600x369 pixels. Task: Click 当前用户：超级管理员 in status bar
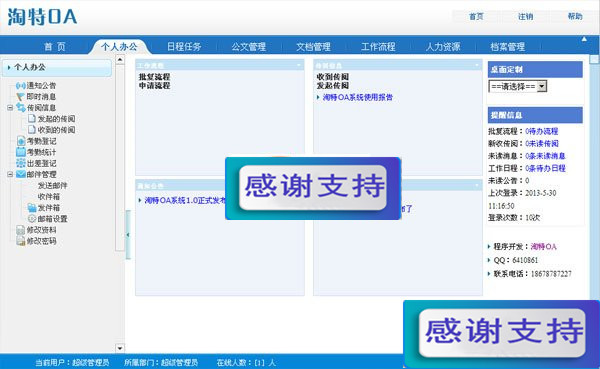point(72,362)
